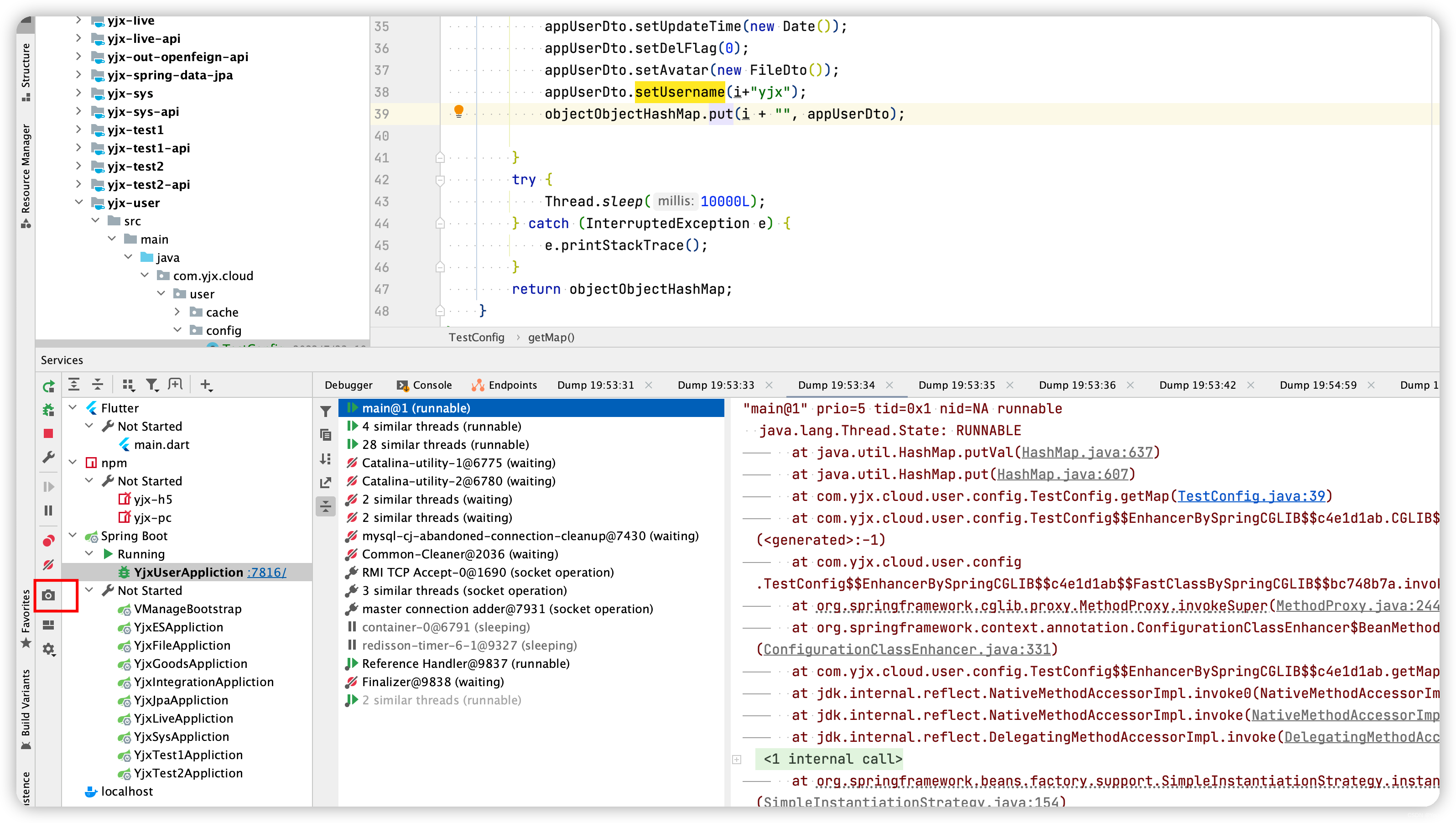Image resolution: width=1456 pixels, height=823 pixels.
Task: Toggle fold marker at line 42 try block
Action: tap(440, 180)
